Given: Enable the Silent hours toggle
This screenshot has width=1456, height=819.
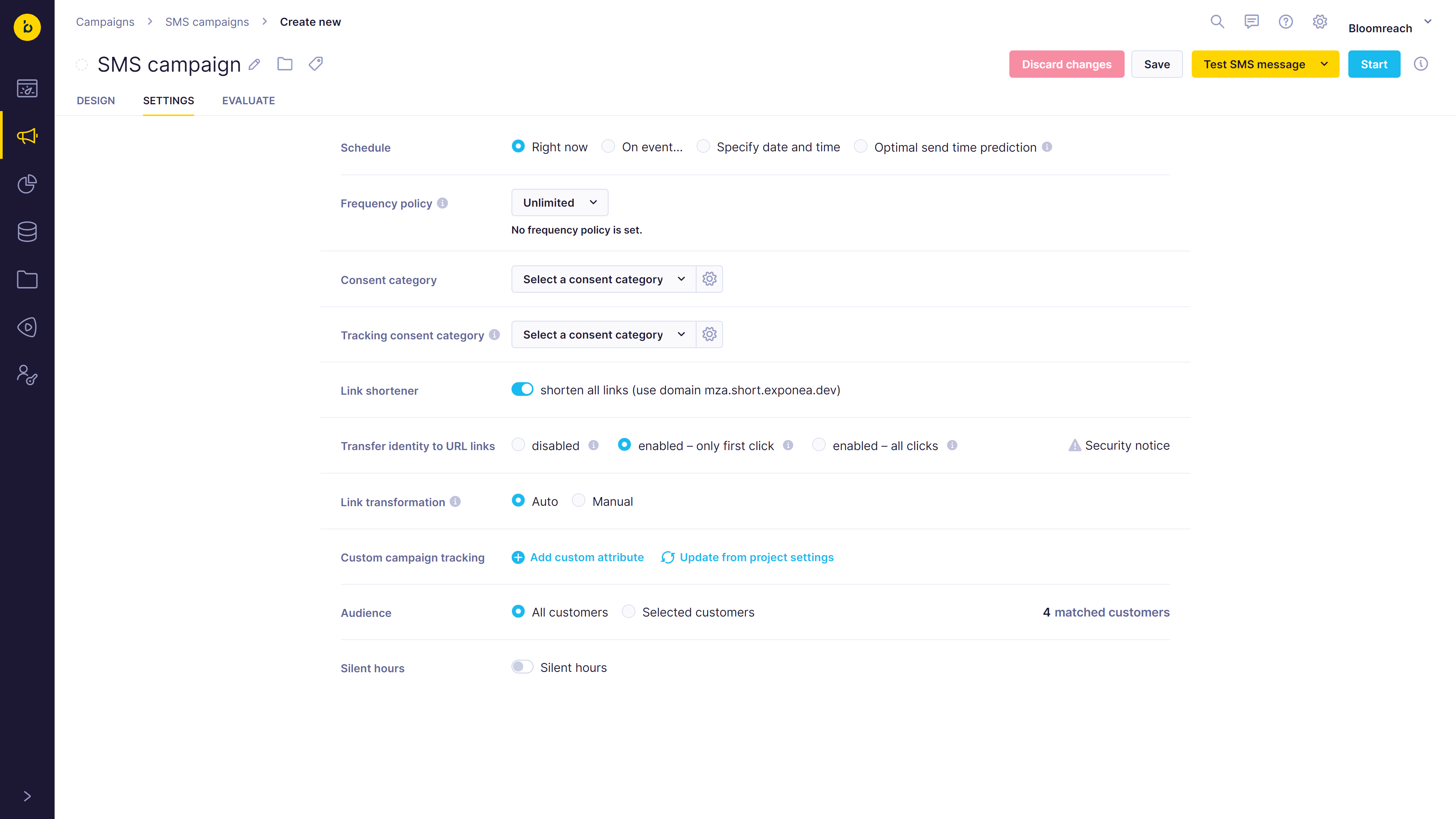Looking at the screenshot, I should (522, 667).
